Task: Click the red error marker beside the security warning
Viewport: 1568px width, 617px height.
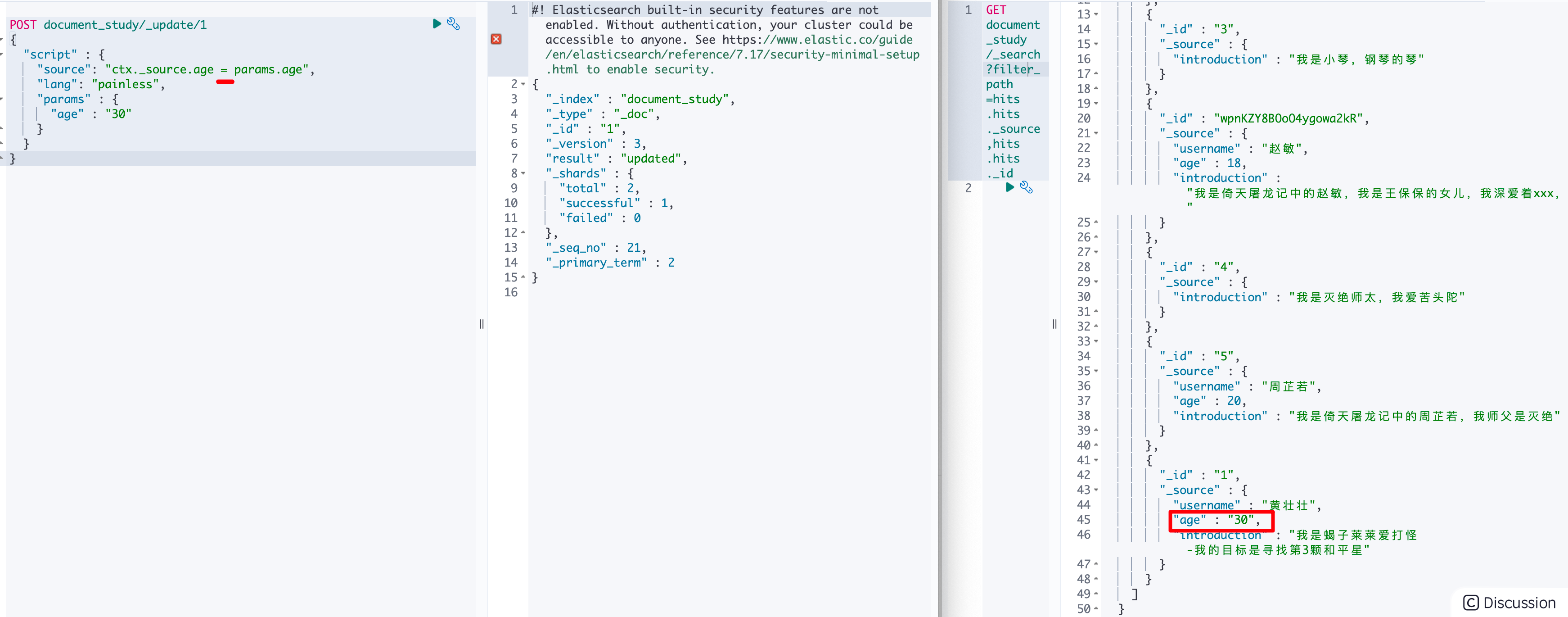Action: click(x=496, y=39)
